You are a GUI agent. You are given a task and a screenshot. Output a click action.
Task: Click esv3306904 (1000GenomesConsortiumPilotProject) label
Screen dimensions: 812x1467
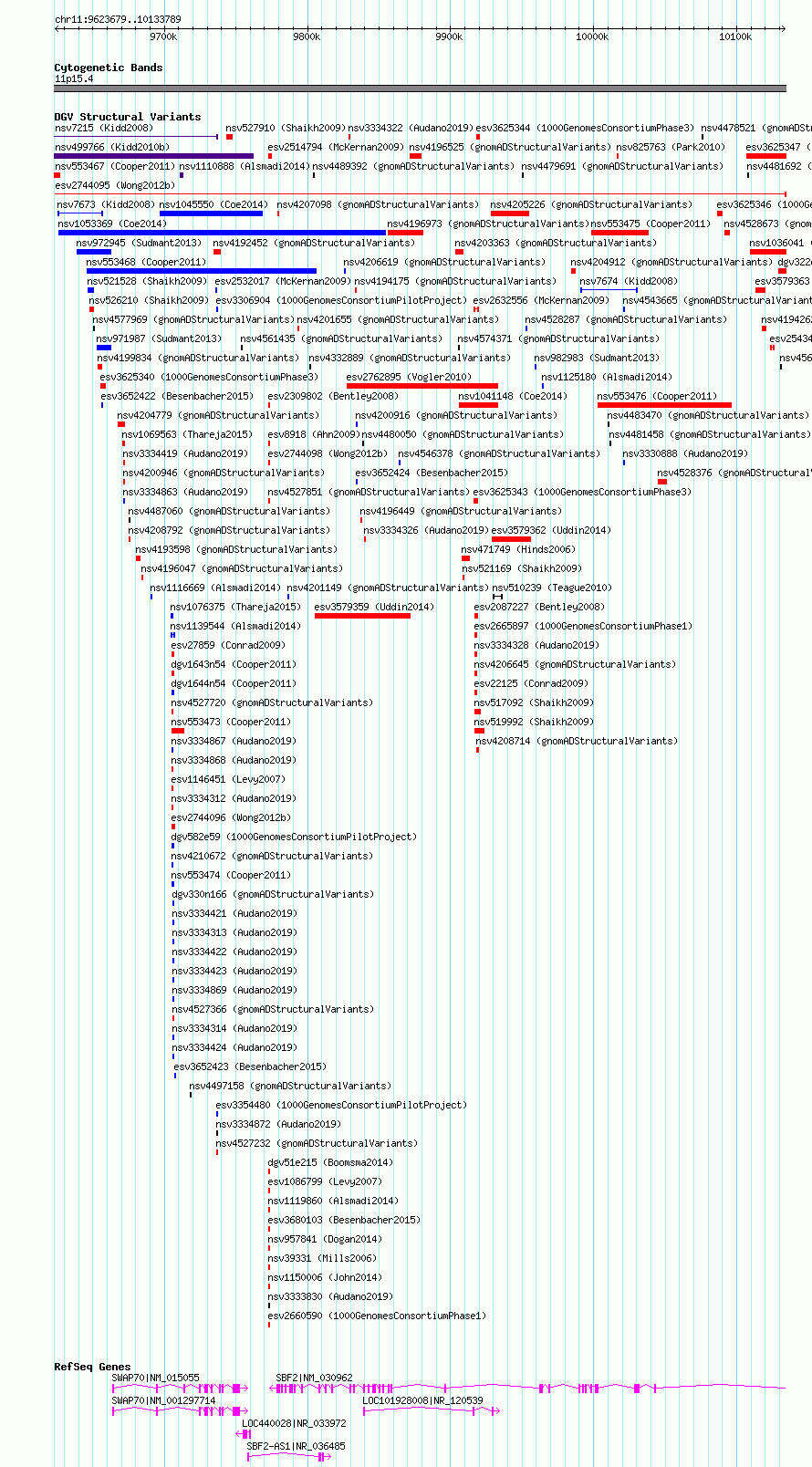tap(340, 300)
